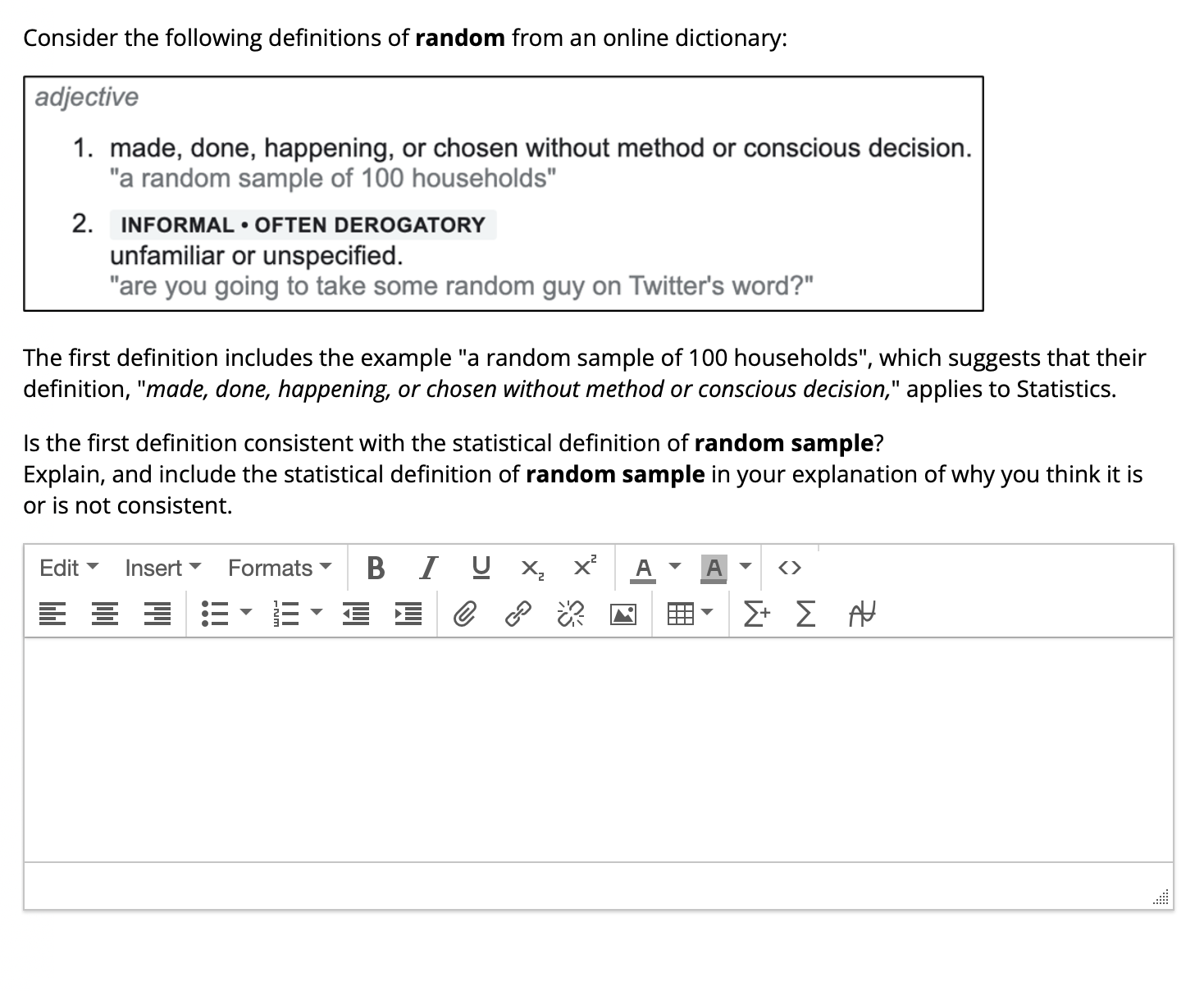The width and height of the screenshot is (1204, 991).
Task: Align text to the center
Action: [x=104, y=614]
